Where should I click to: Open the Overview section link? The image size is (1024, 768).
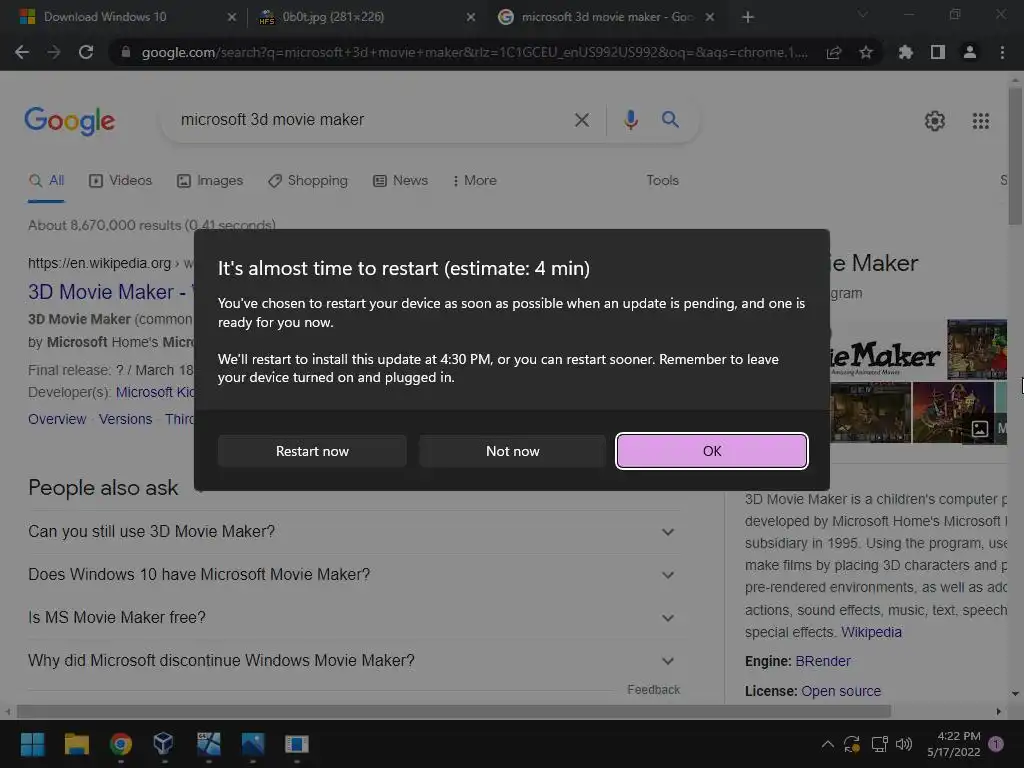point(57,419)
